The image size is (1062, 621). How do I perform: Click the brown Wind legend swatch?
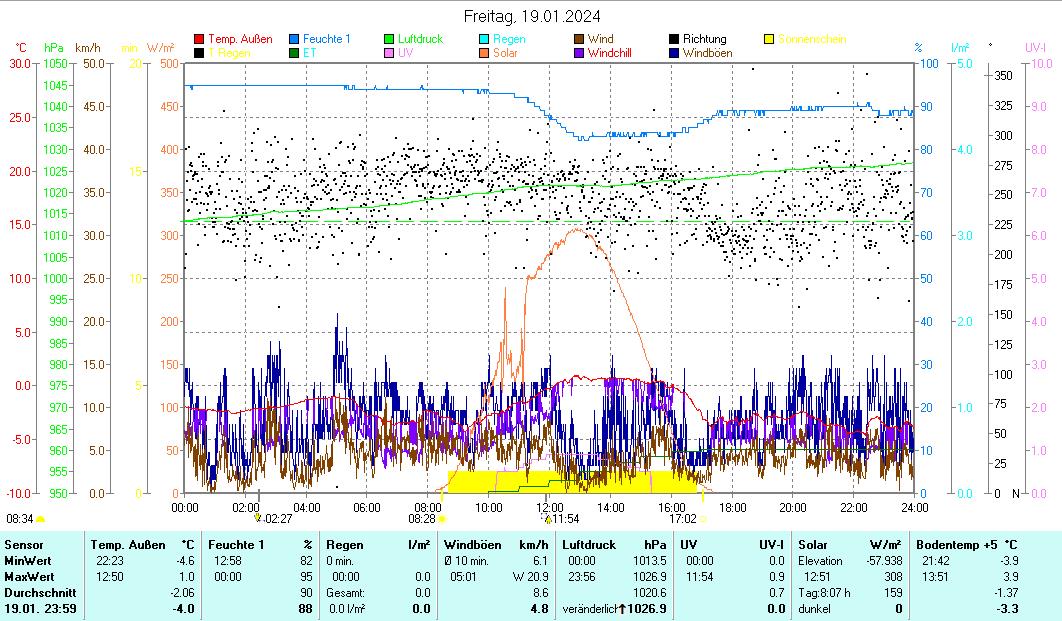tap(579, 40)
